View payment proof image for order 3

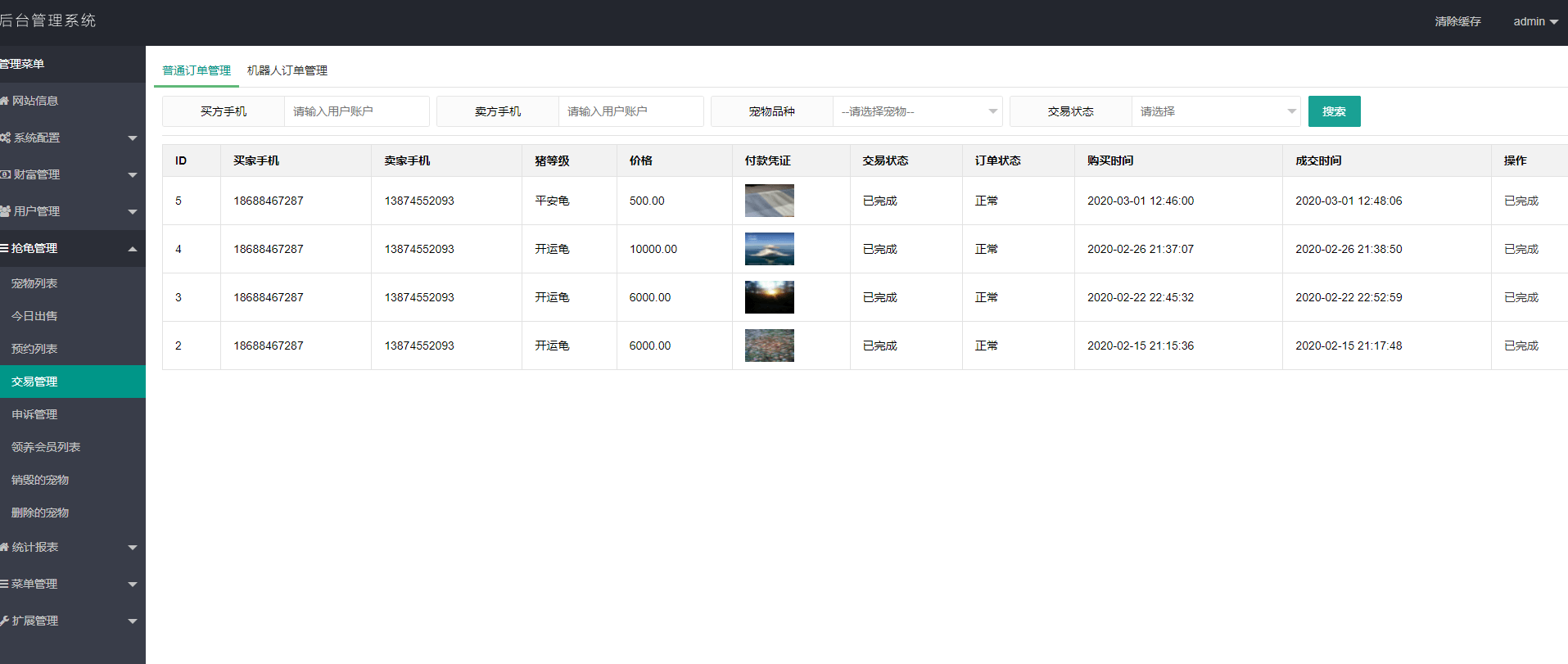coord(769,297)
